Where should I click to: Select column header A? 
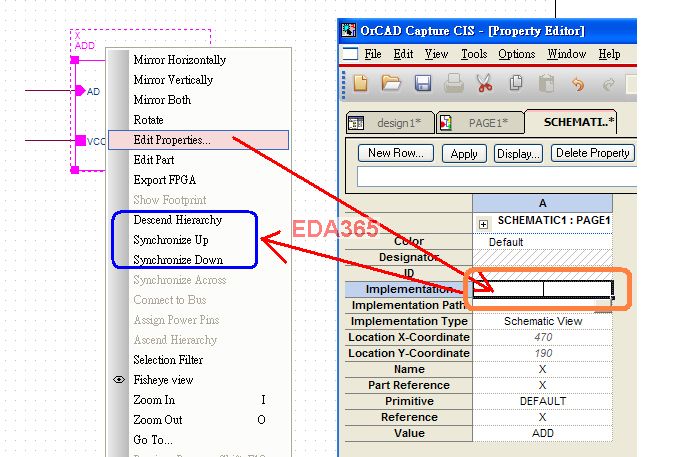click(543, 203)
